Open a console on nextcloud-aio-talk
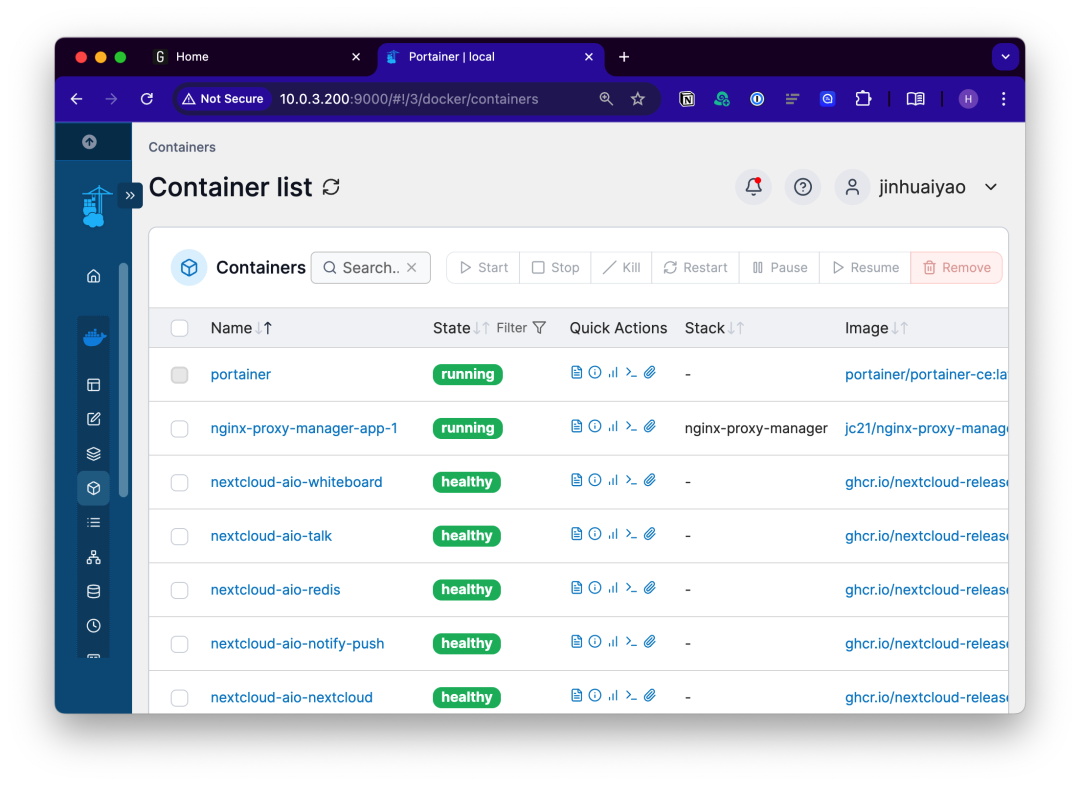This screenshot has height=786, width=1080. [631, 533]
